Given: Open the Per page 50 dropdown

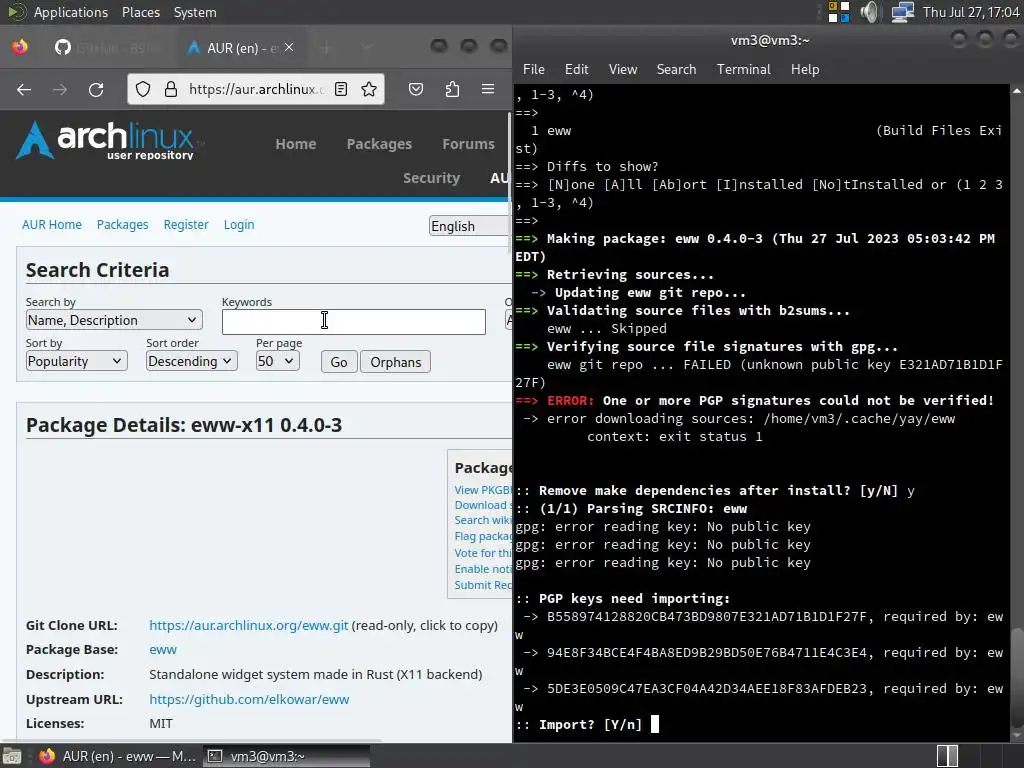Looking at the screenshot, I should (278, 361).
